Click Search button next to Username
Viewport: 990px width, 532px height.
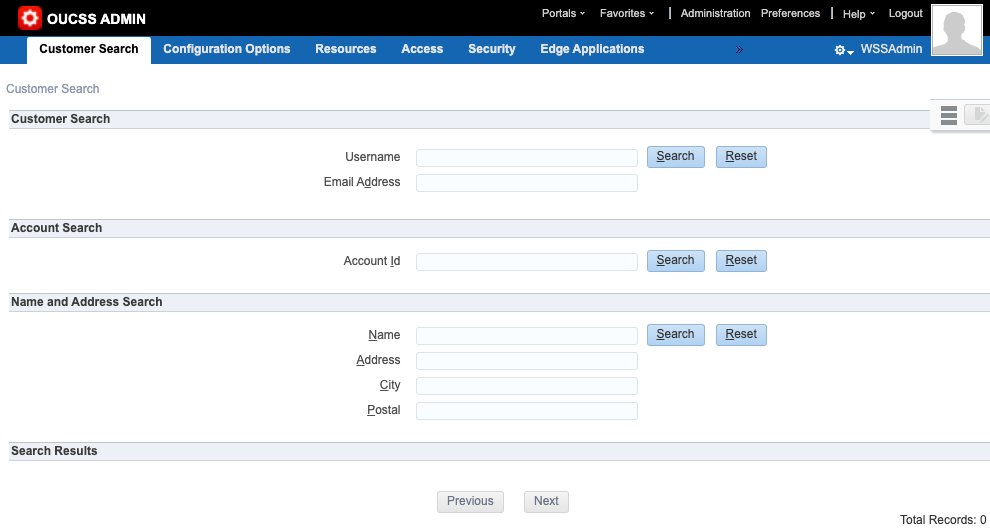tap(676, 157)
